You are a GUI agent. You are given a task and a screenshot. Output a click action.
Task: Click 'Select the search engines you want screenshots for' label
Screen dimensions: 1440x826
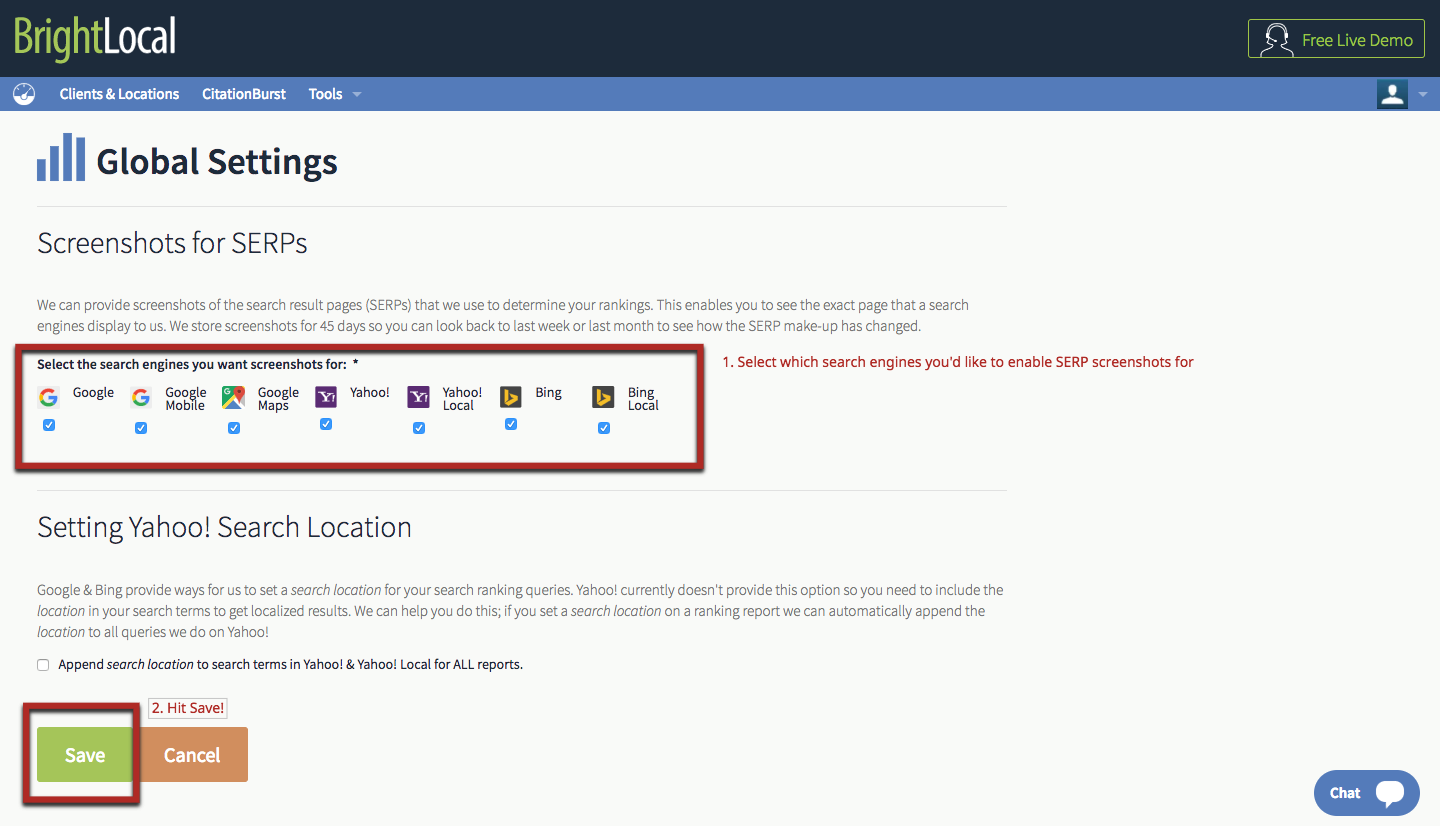click(x=197, y=365)
